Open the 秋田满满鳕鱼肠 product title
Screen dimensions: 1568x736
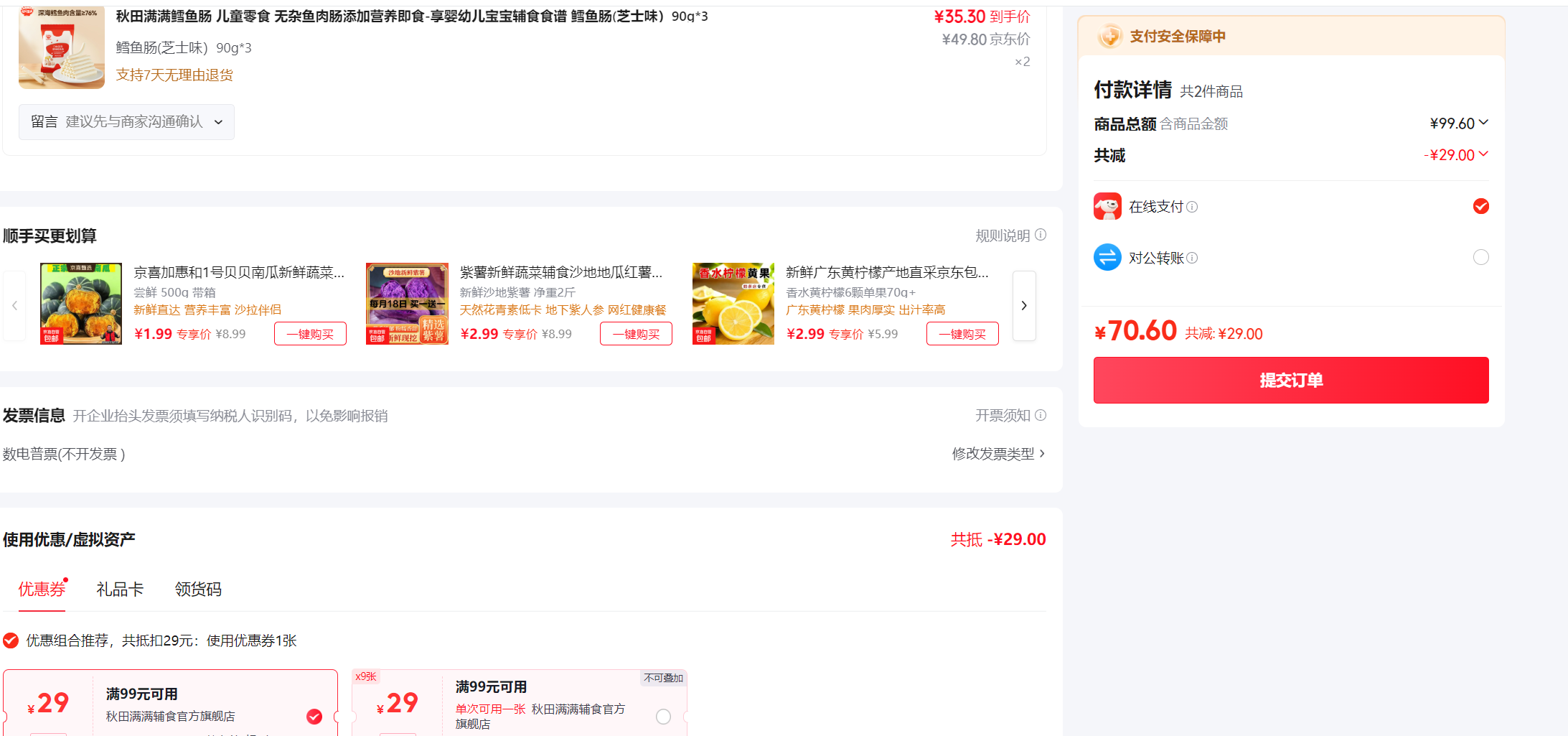tap(412, 16)
